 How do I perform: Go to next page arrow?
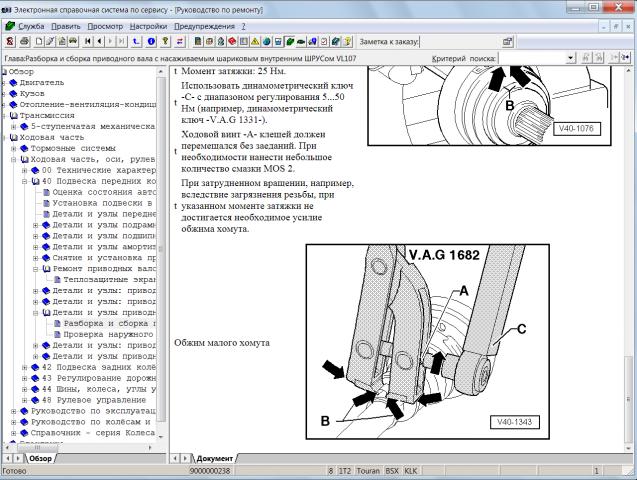click(x=110, y=41)
